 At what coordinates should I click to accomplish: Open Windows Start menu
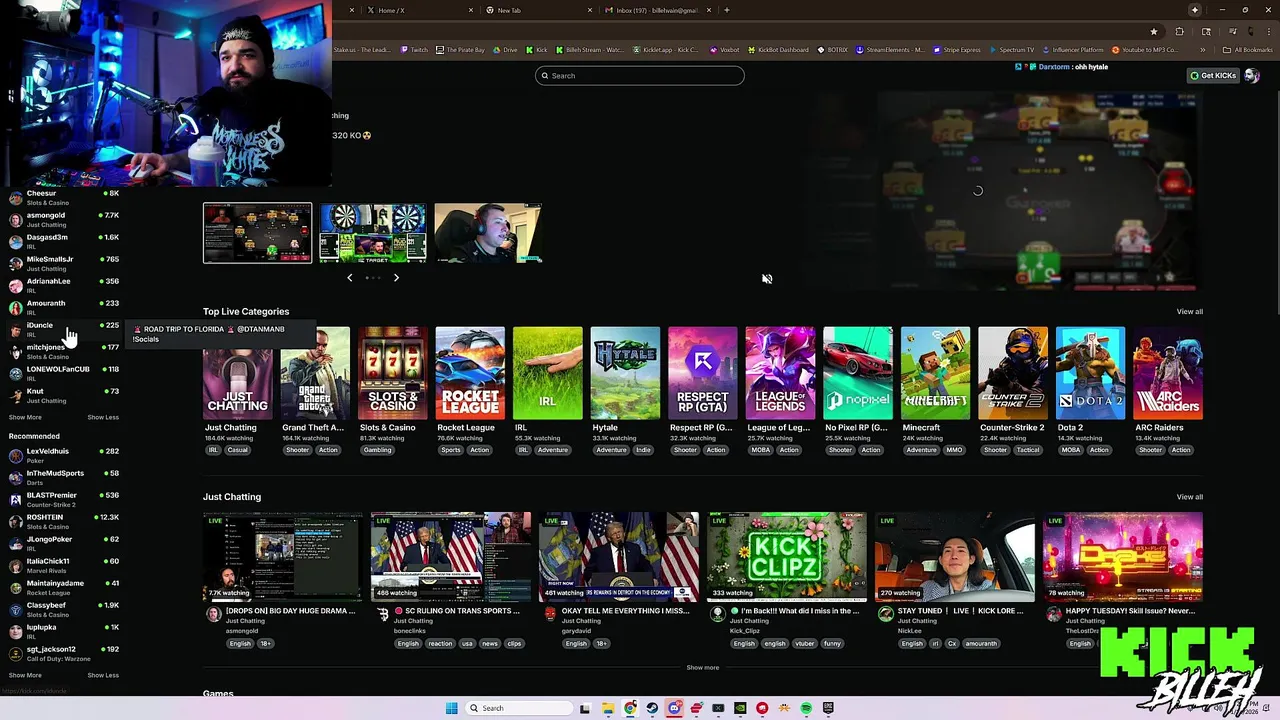point(451,708)
